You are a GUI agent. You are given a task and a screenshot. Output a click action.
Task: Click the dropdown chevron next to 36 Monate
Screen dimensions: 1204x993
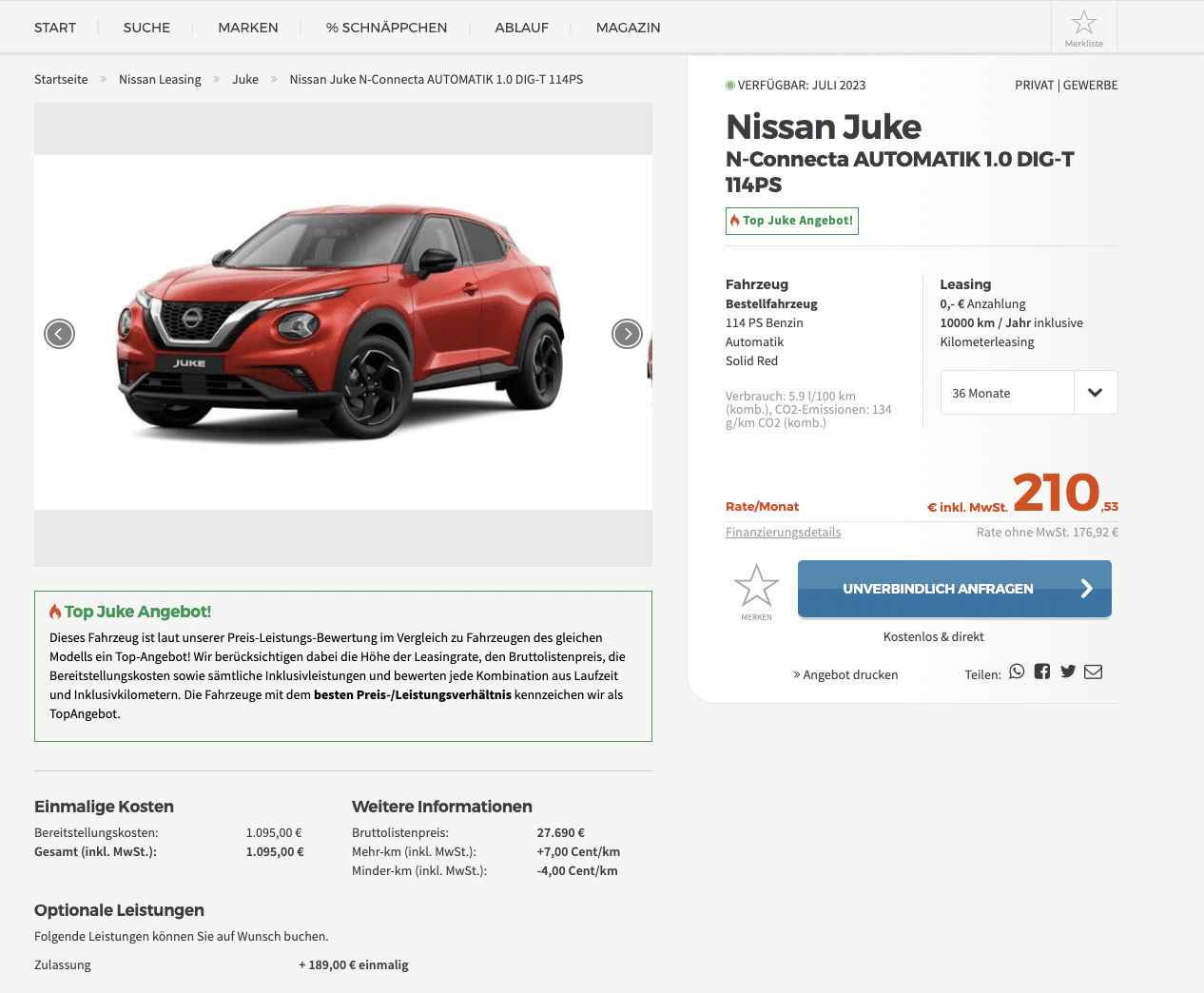click(x=1096, y=393)
